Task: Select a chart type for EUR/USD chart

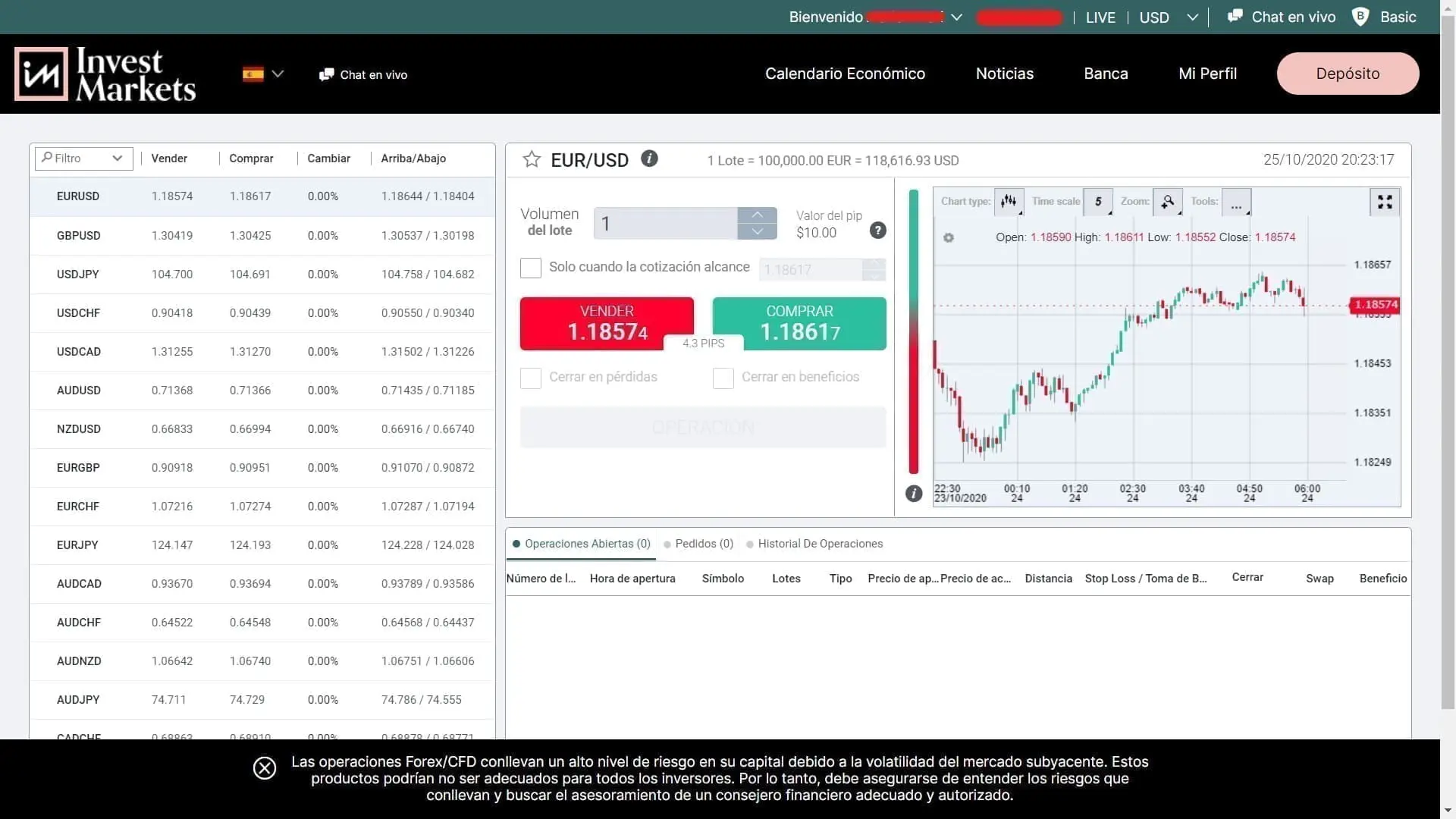Action: (x=1009, y=201)
